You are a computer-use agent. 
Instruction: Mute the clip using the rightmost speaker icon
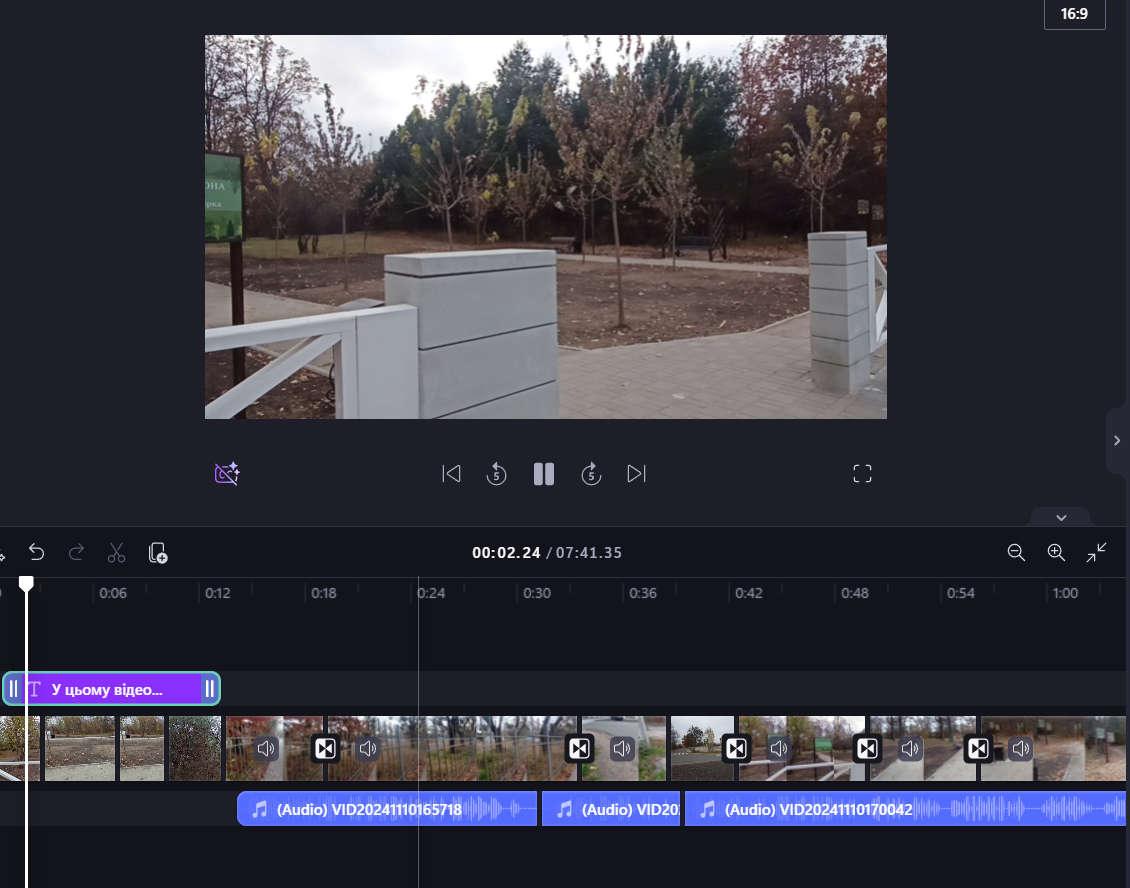pyautogui.click(x=1021, y=748)
